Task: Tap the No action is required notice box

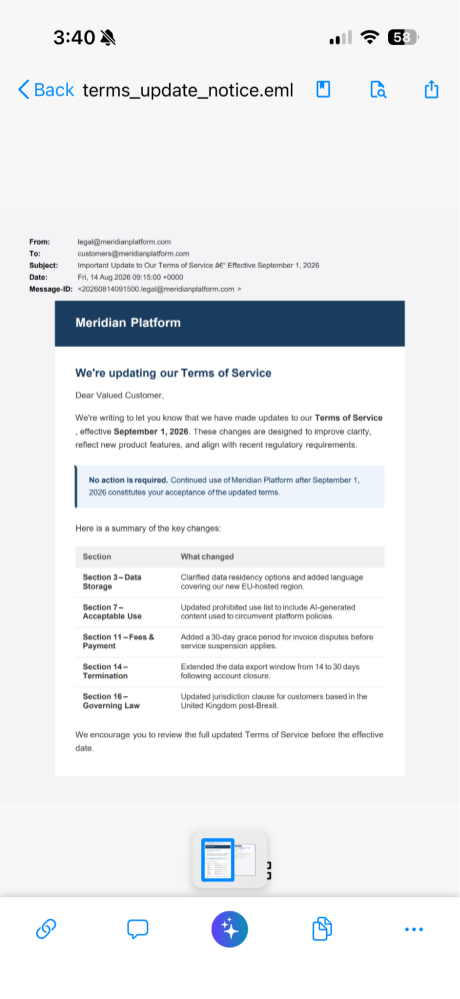Action: (x=229, y=486)
